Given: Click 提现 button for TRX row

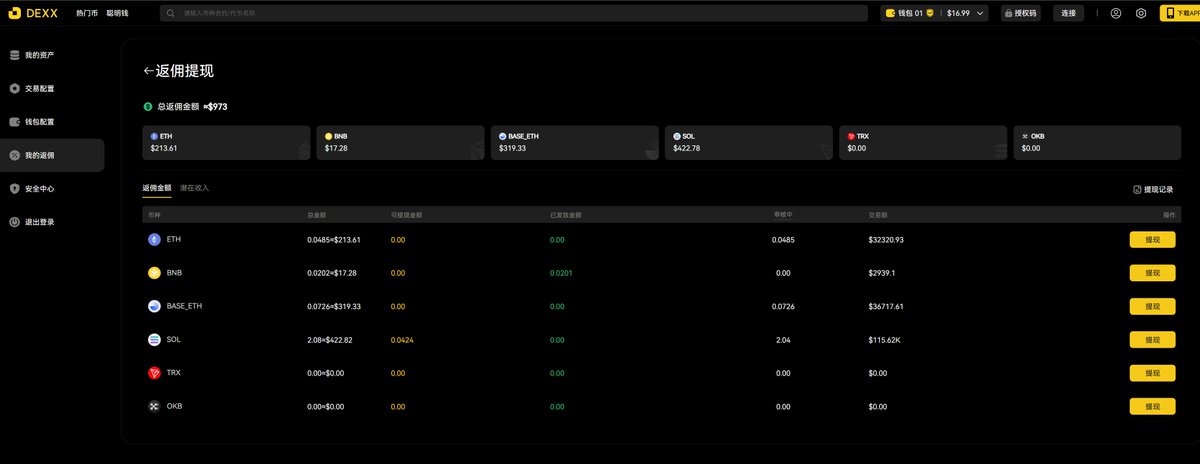Looking at the screenshot, I should pyautogui.click(x=1152, y=373).
